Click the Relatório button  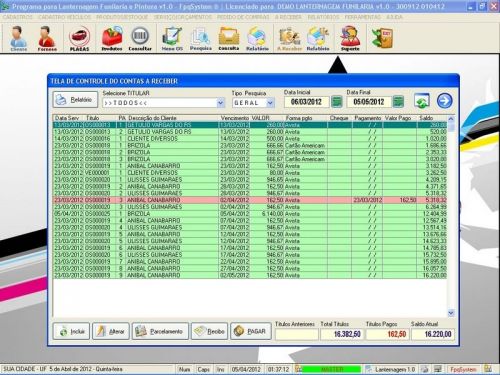click(x=75, y=100)
